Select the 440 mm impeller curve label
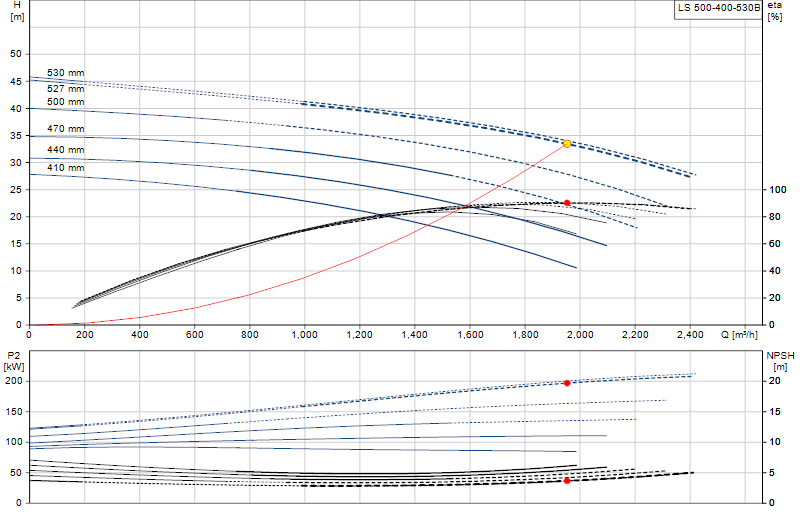Viewport: 800px width, 520px height. point(65,150)
